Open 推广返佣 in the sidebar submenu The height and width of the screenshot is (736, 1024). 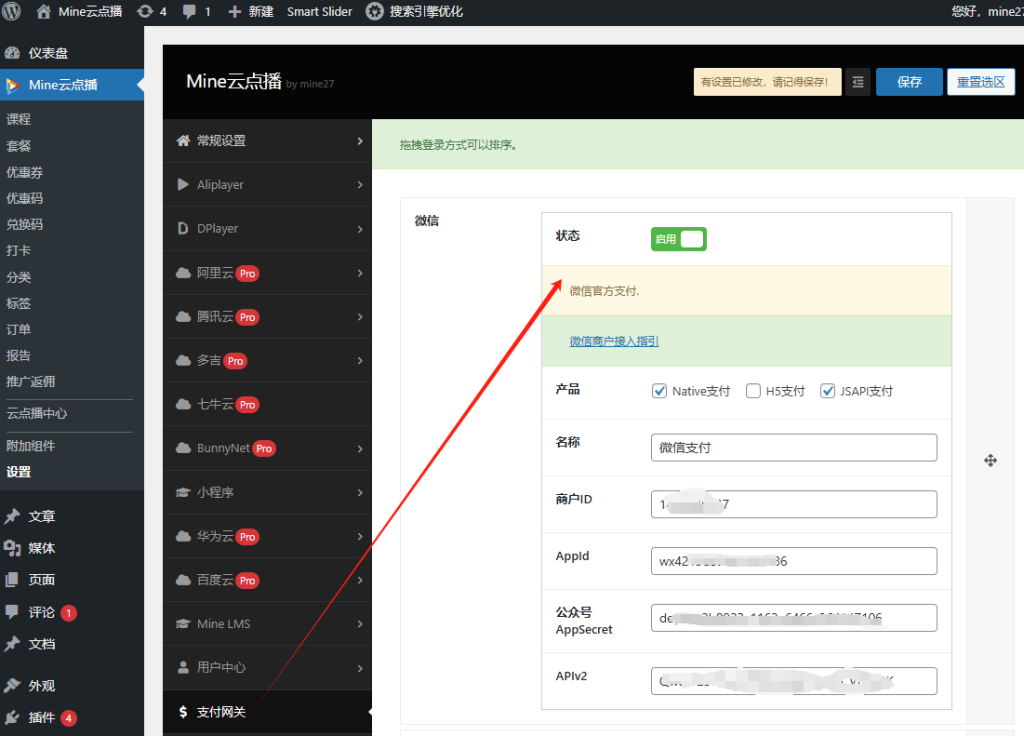click(31, 381)
